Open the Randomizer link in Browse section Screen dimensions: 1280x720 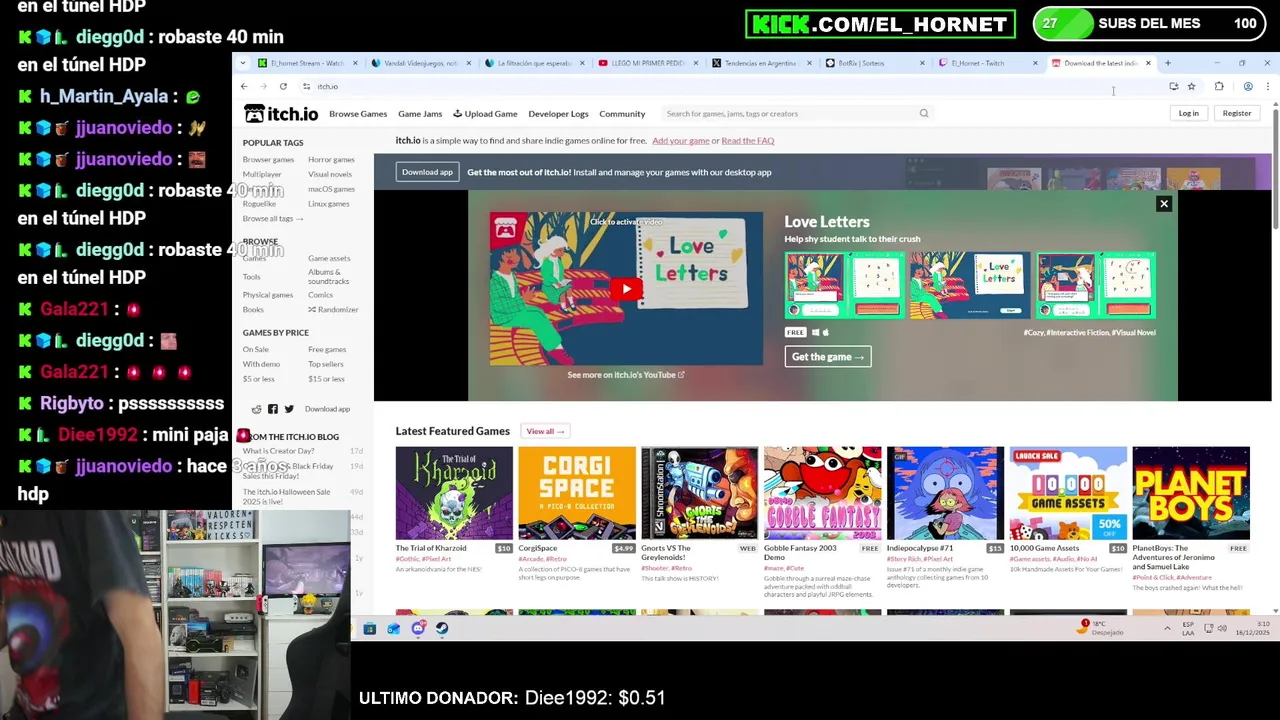click(x=333, y=310)
